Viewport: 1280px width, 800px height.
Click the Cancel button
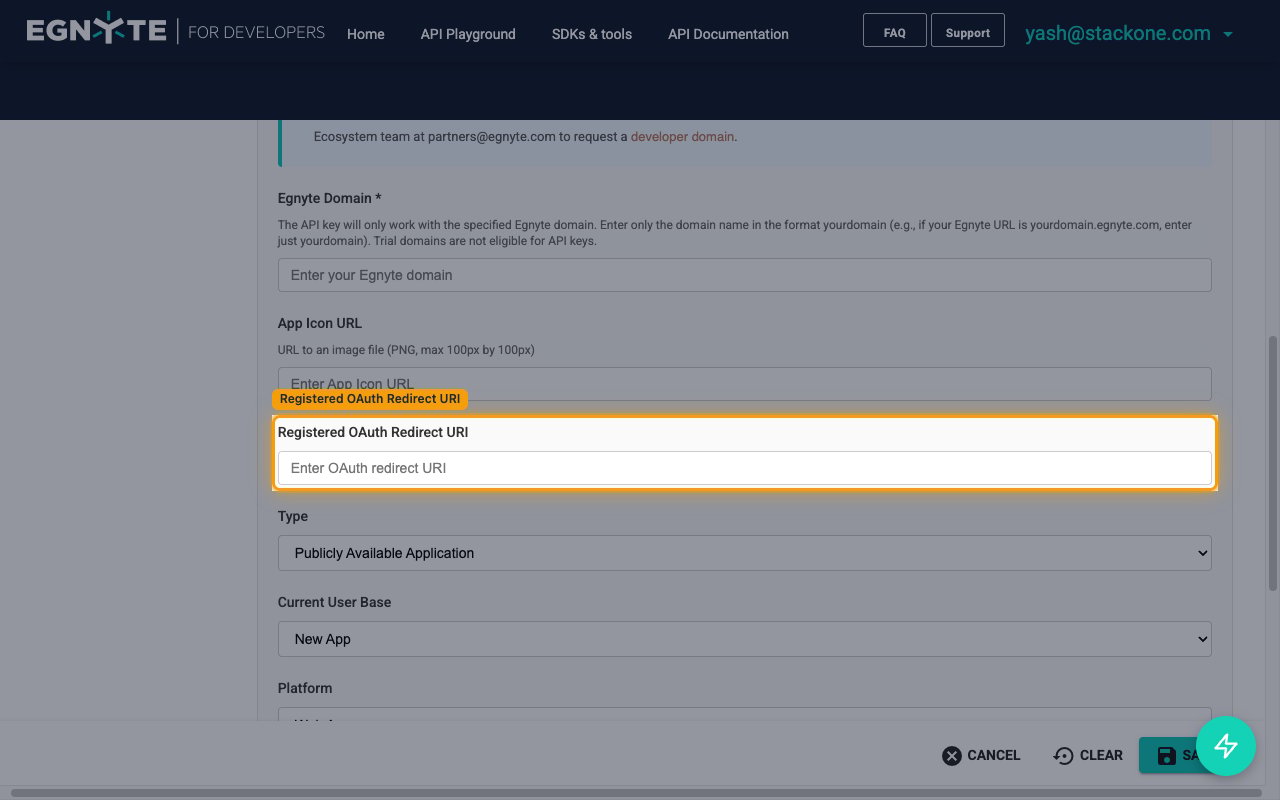pos(981,755)
